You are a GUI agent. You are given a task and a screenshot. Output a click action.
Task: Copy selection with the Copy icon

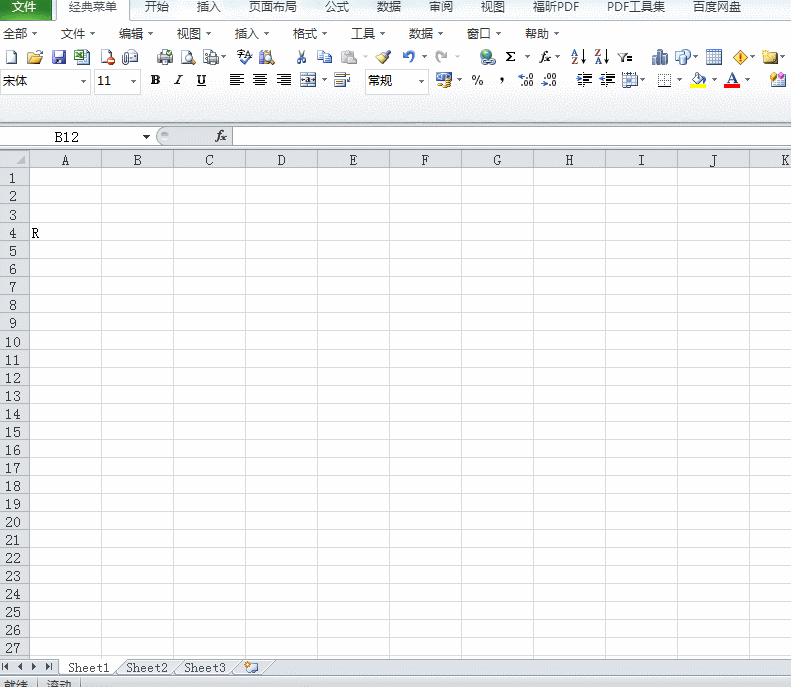[324, 57]
